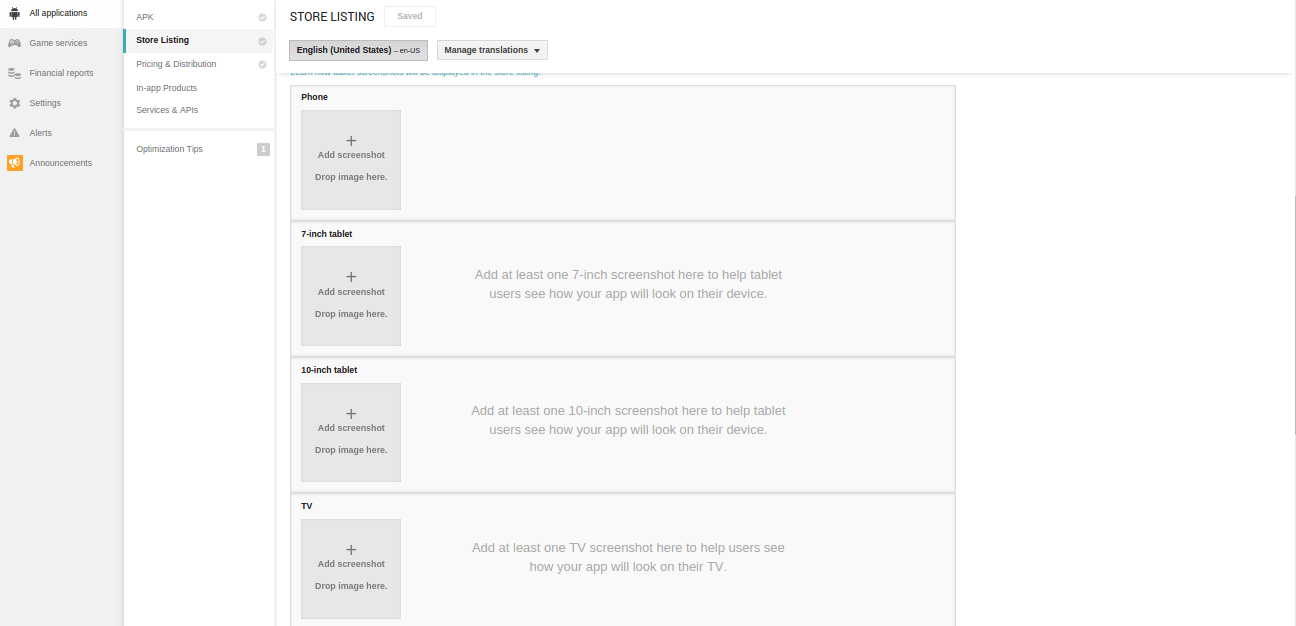Image resolution: width=1296 pixels, height=626 pixels.
Task: Open Announcements in the sidebar
Action: click(x=61, y=163)
